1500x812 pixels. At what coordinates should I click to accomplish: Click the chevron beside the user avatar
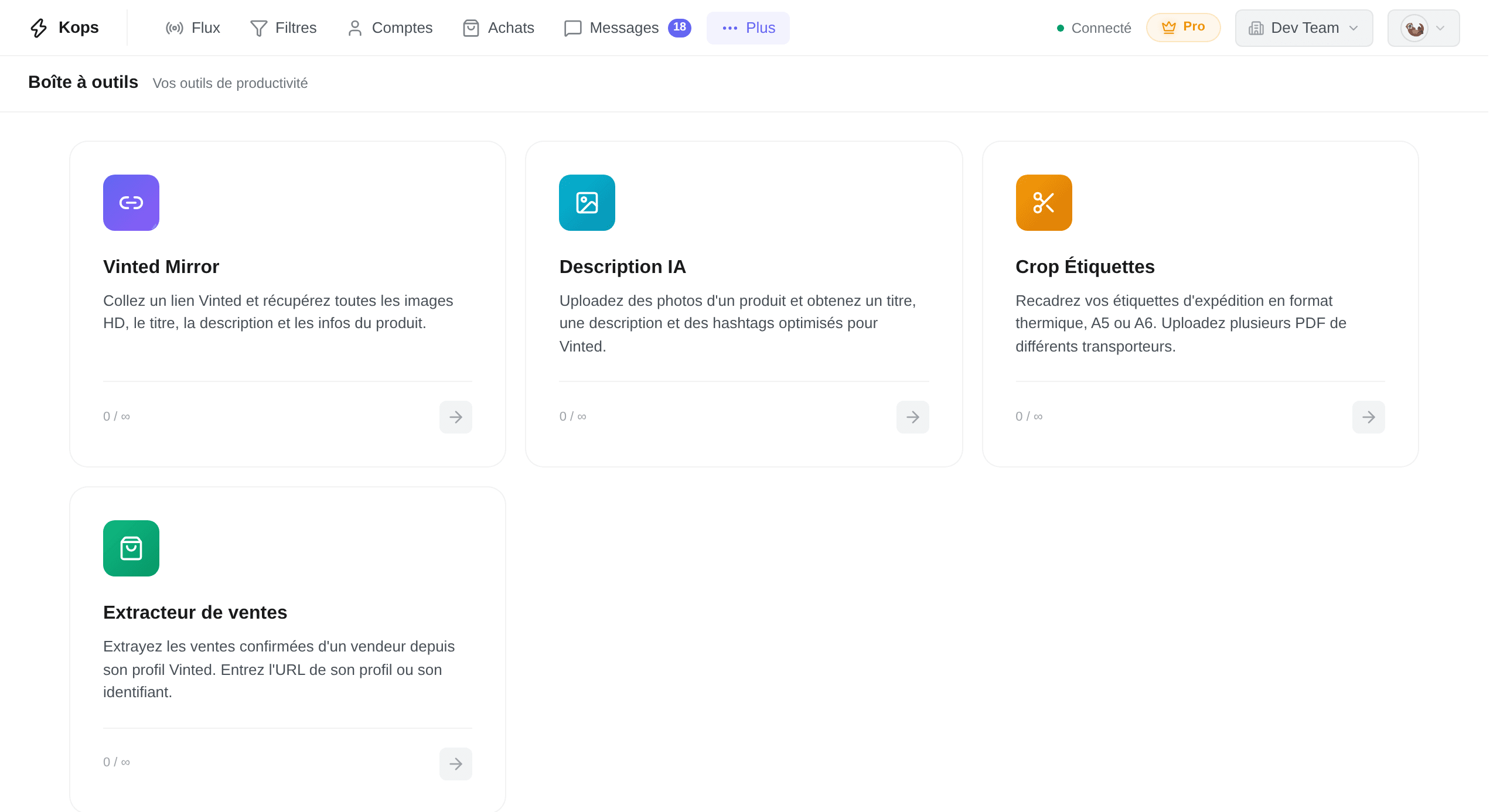(1440, 28)
